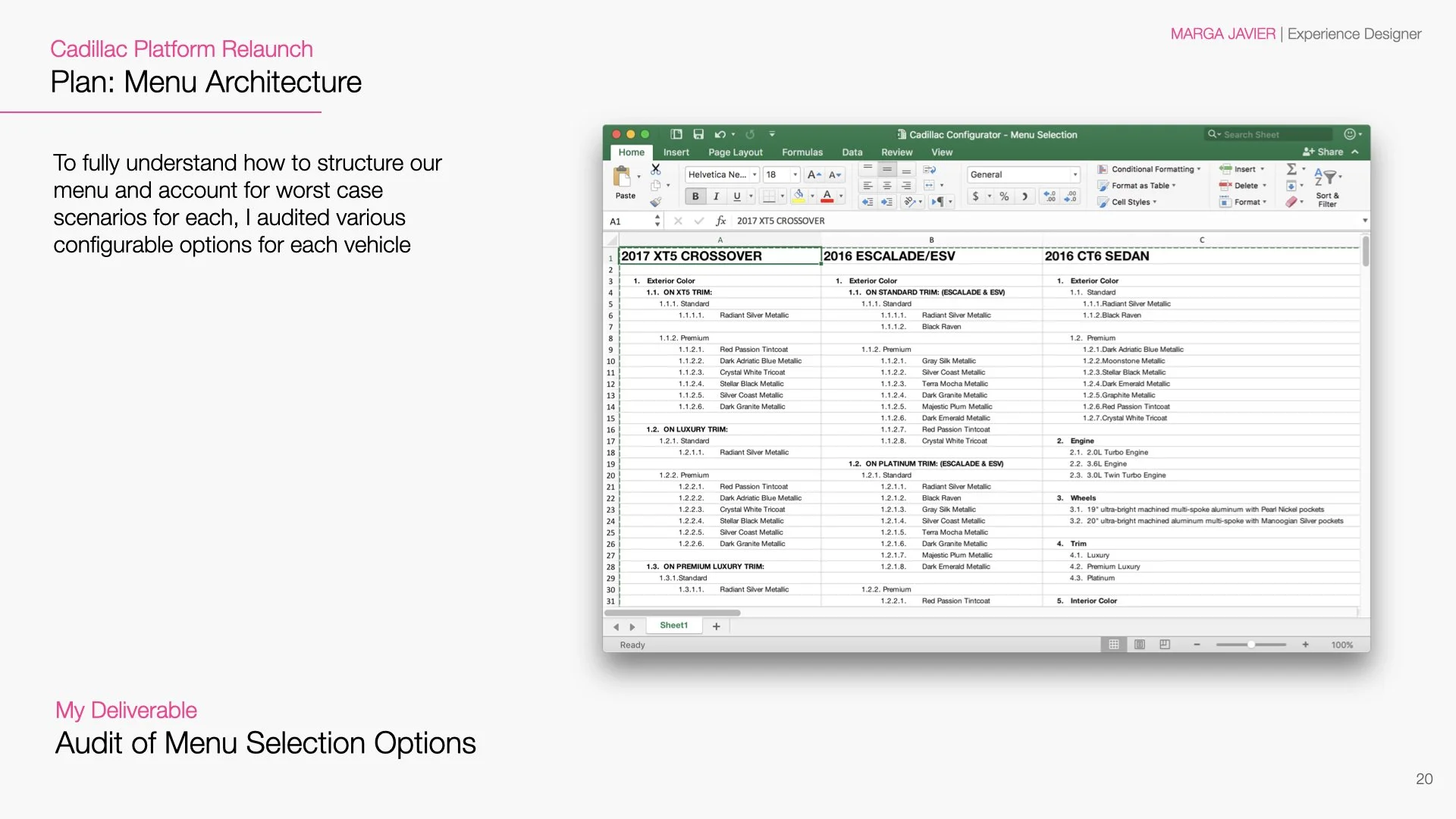
Task: Click the Increase Font Size icon
Action: click(814, 174)
